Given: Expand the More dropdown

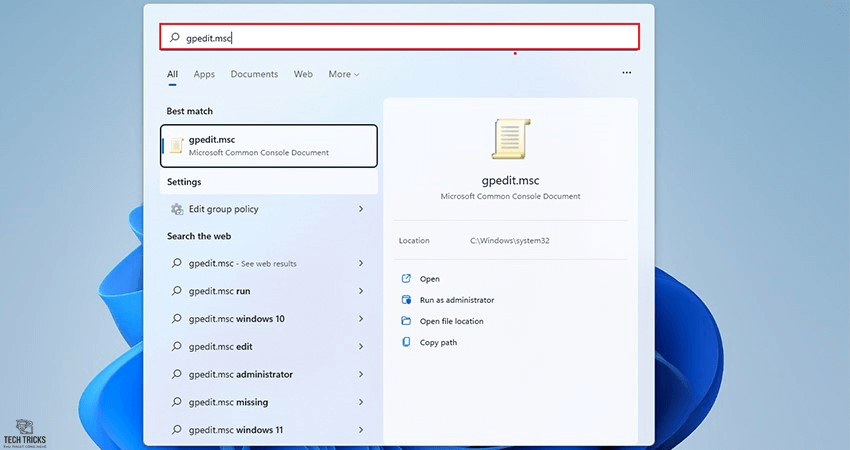Looking at the screenshot, I should (x=344, y=74).
